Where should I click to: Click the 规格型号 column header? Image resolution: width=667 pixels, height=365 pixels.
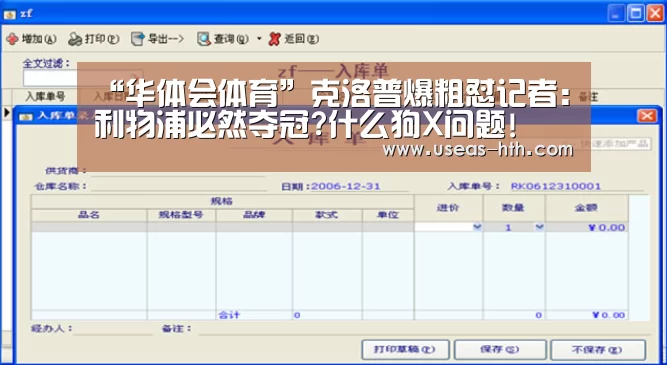pyautogui.click(x=181, y=215)
